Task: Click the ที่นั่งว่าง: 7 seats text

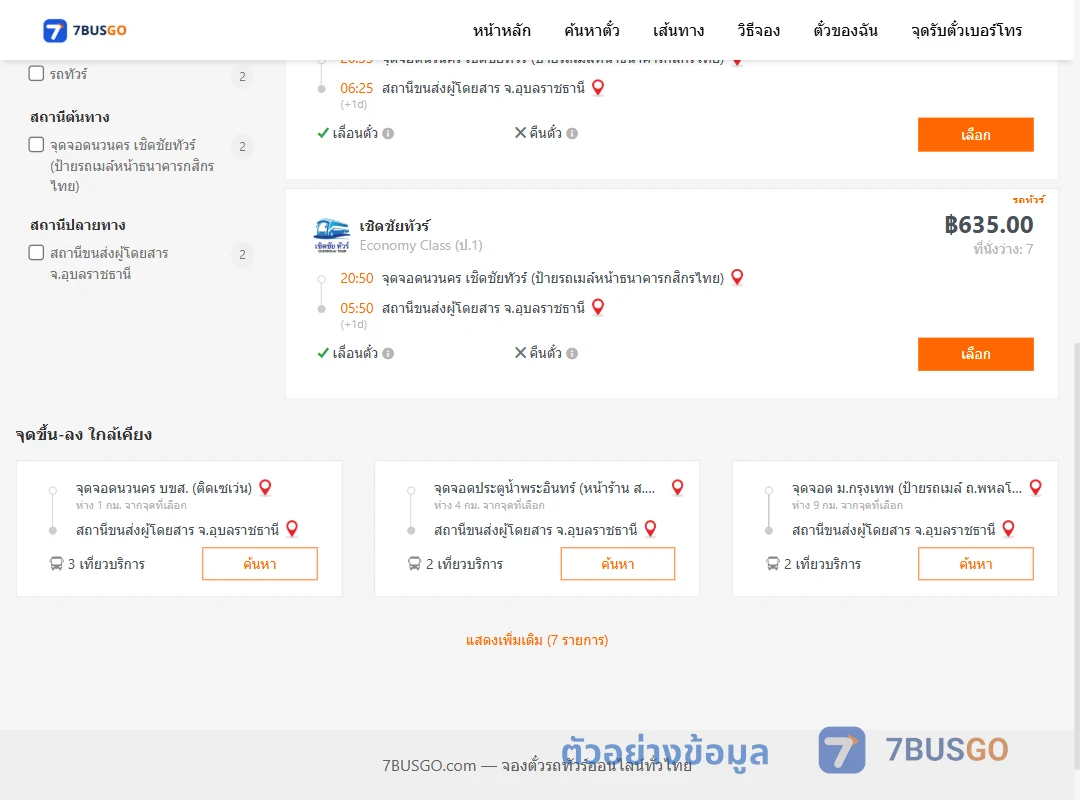Action: (x=1003, y=249)
